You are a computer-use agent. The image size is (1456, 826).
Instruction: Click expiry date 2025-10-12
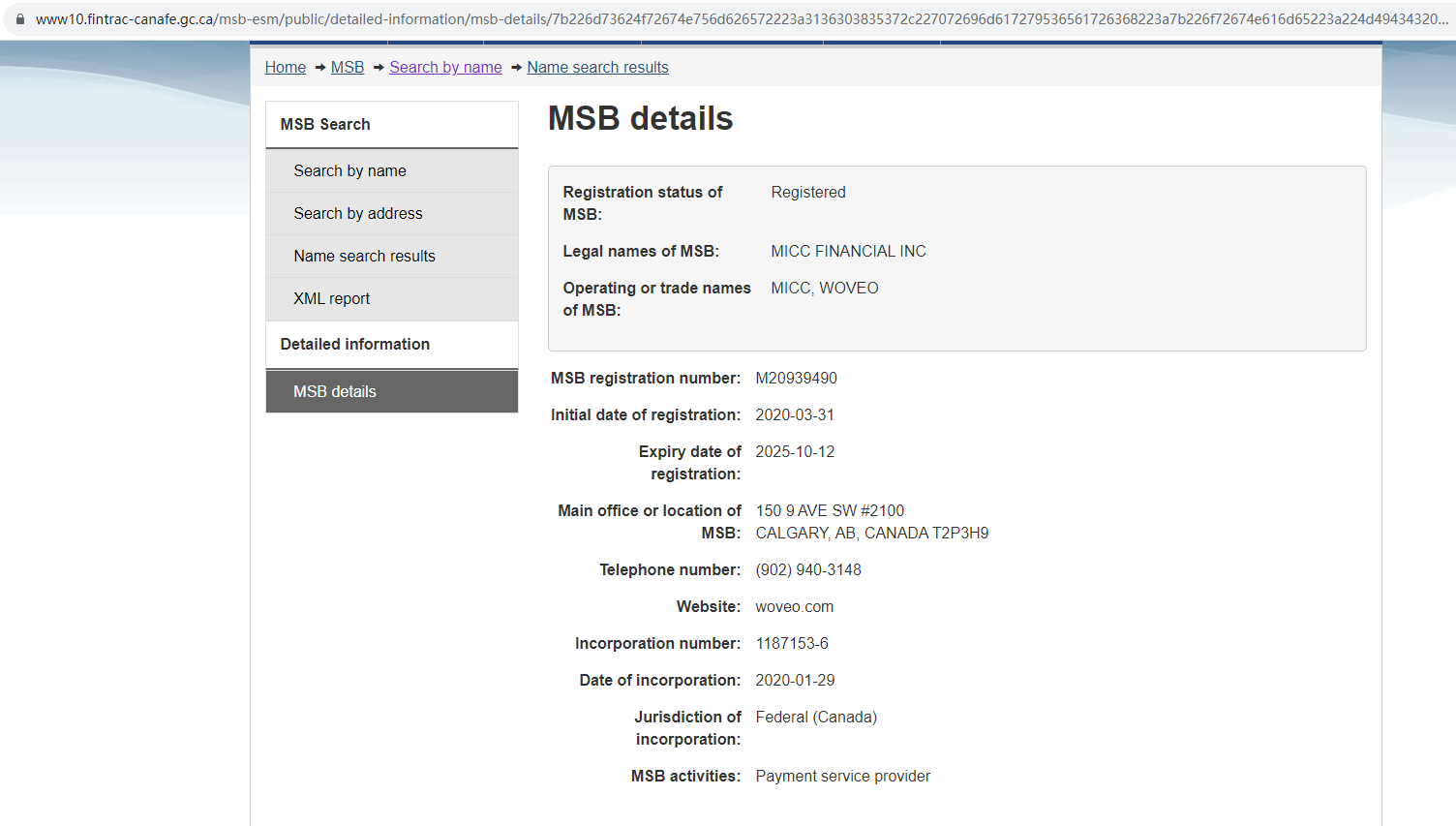click(x=795, y=451)
